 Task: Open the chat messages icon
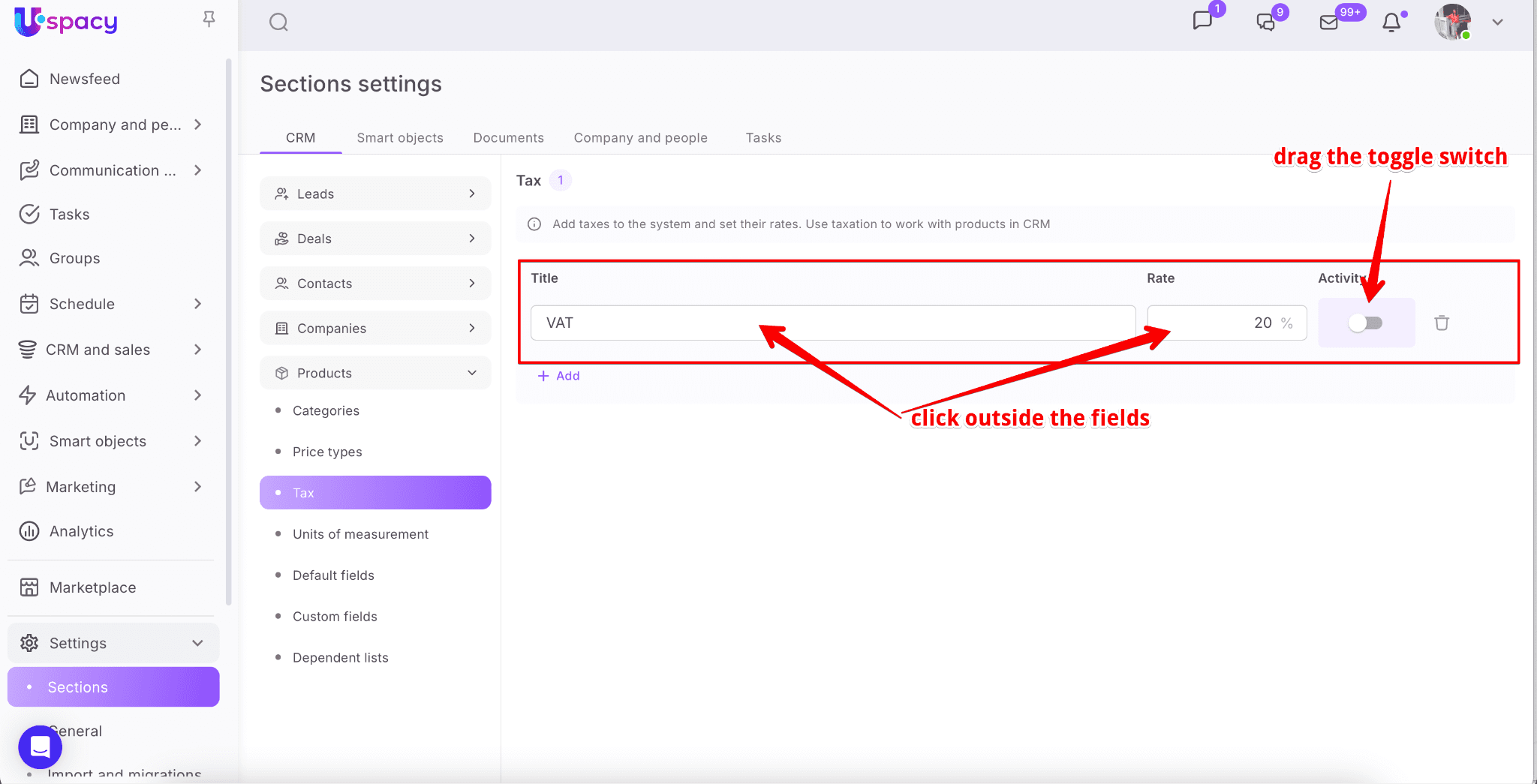[x=1202, y=21]
